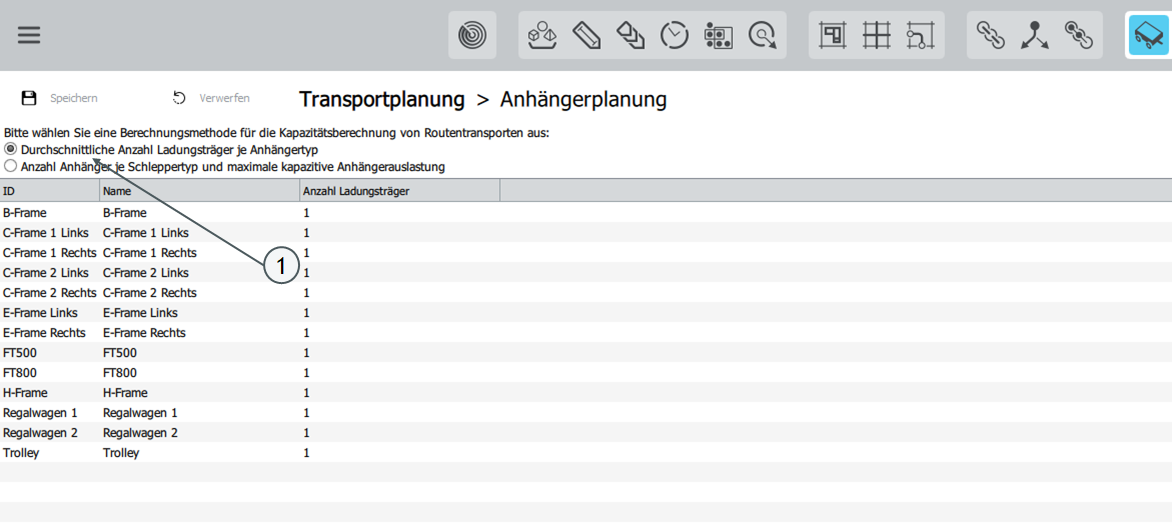Click the grid lines icon
1172x530 pixels.
point(876,35)
